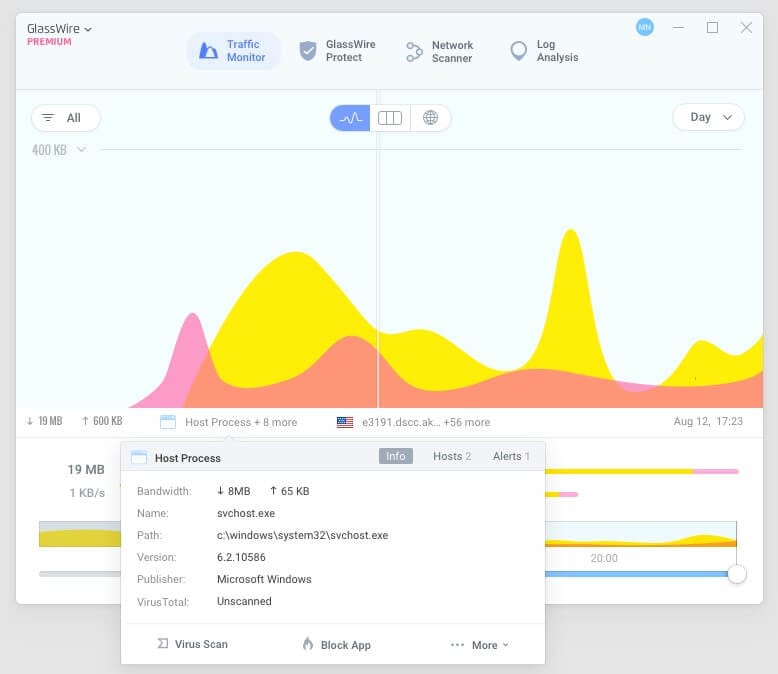The width and height of the screenshot is (778, 674).
Task: Click the download bandwidth 8MB value
Action: coord(234,491)
